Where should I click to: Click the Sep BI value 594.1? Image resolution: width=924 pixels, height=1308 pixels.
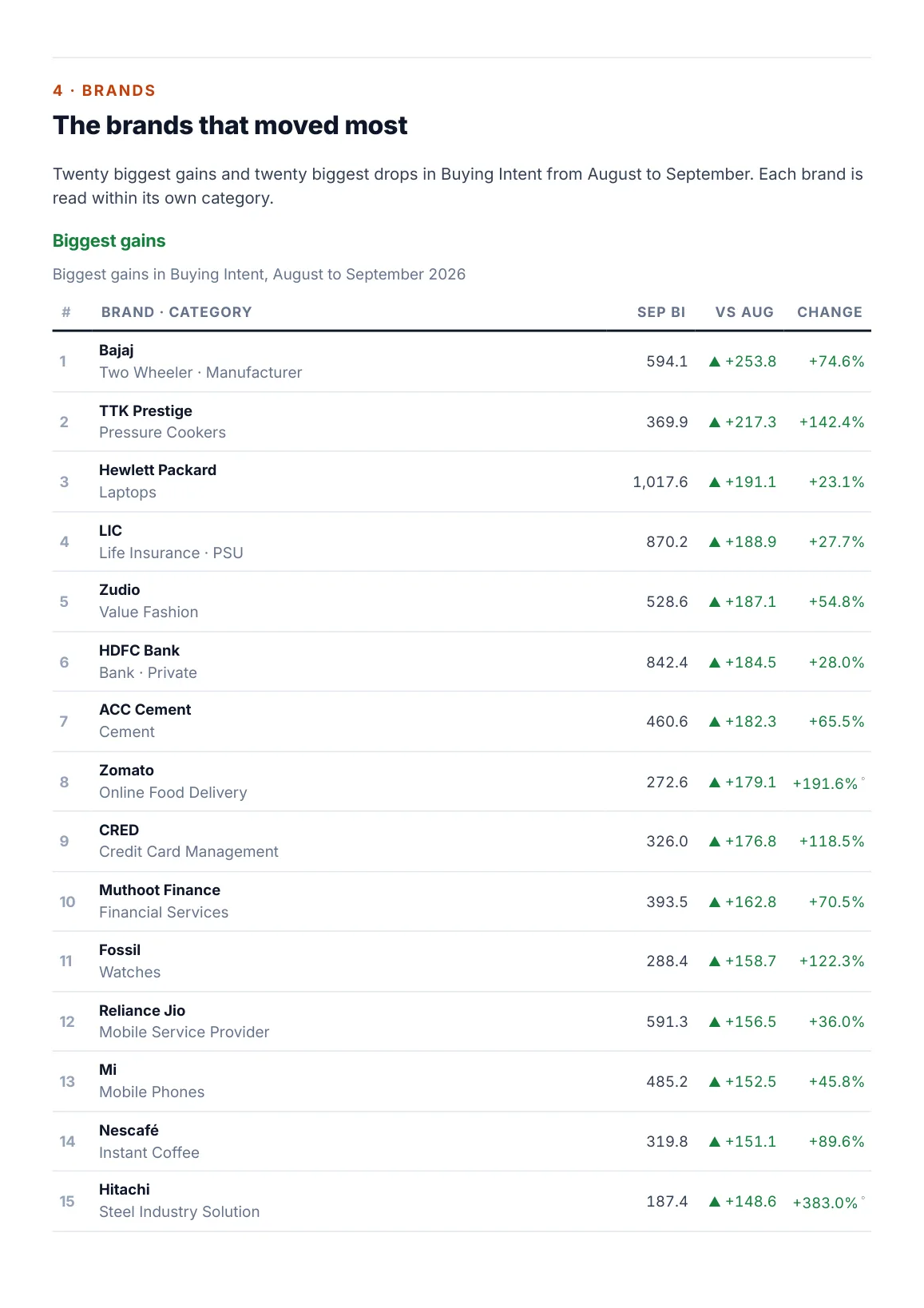(x=667, y=362)
